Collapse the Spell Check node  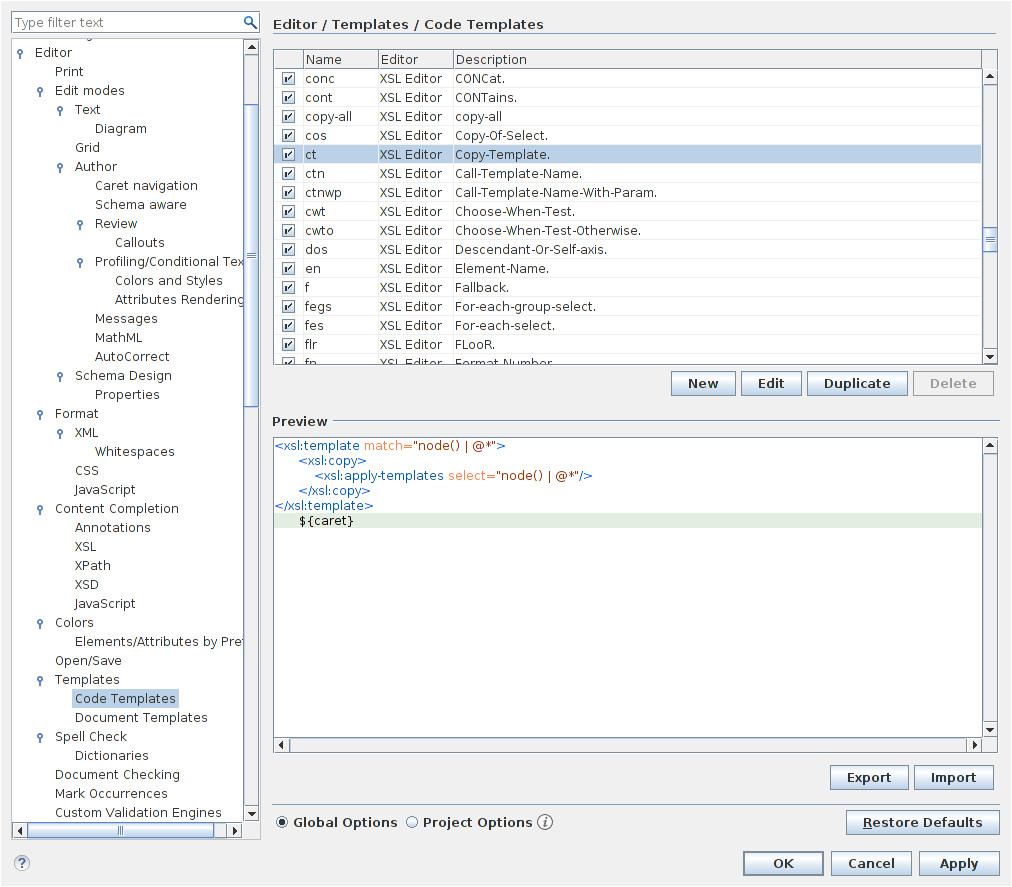[41, 738]
